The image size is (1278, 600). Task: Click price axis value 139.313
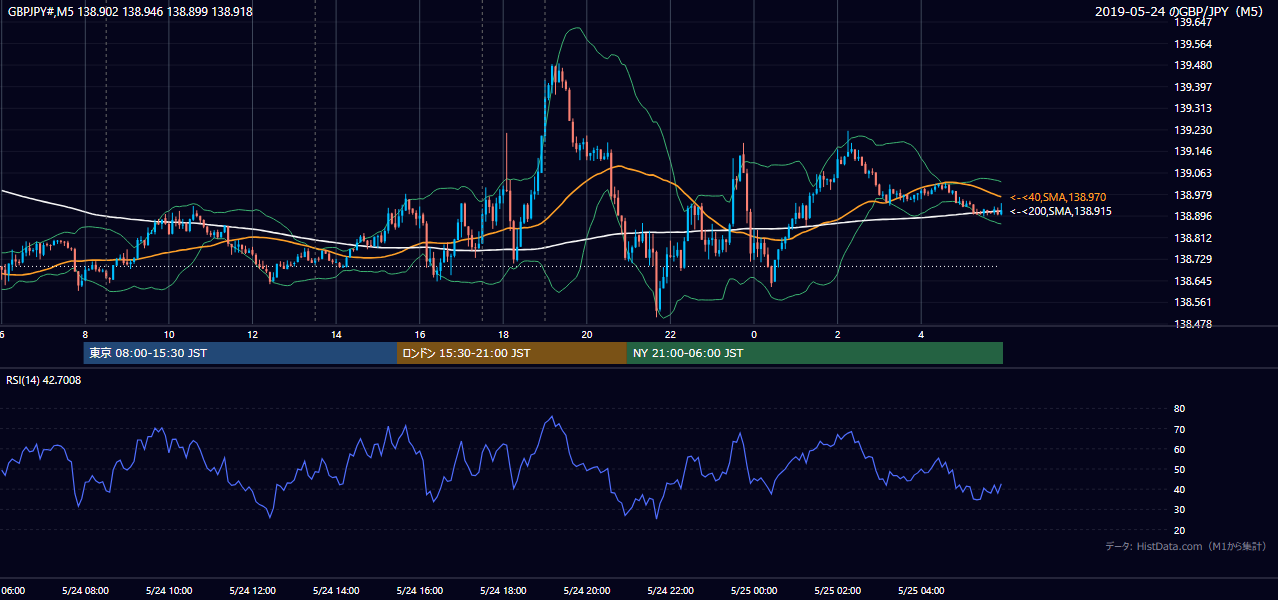(1192, 109)
